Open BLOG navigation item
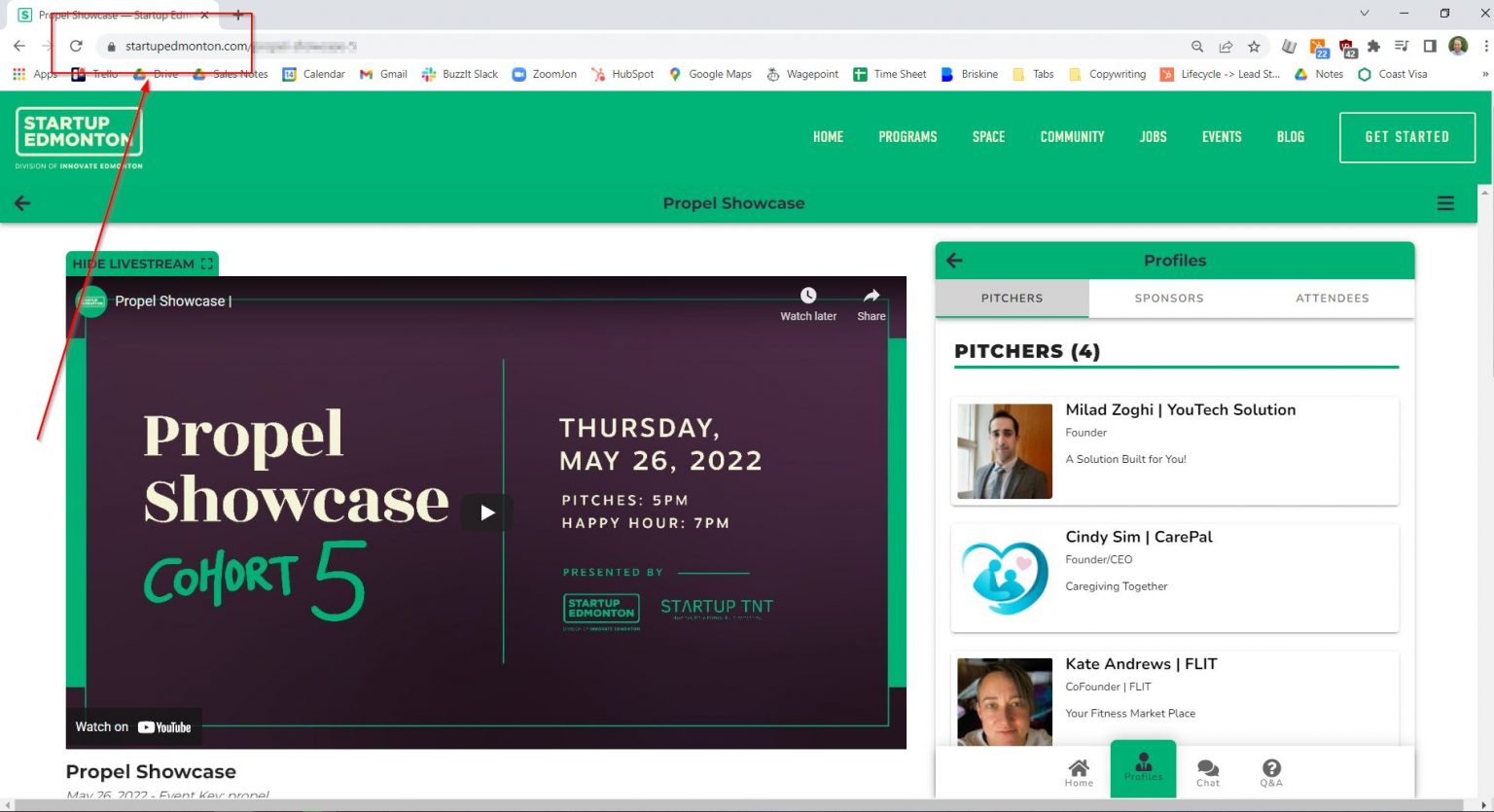This screenshot has width=1494, height=812. 1291,137
